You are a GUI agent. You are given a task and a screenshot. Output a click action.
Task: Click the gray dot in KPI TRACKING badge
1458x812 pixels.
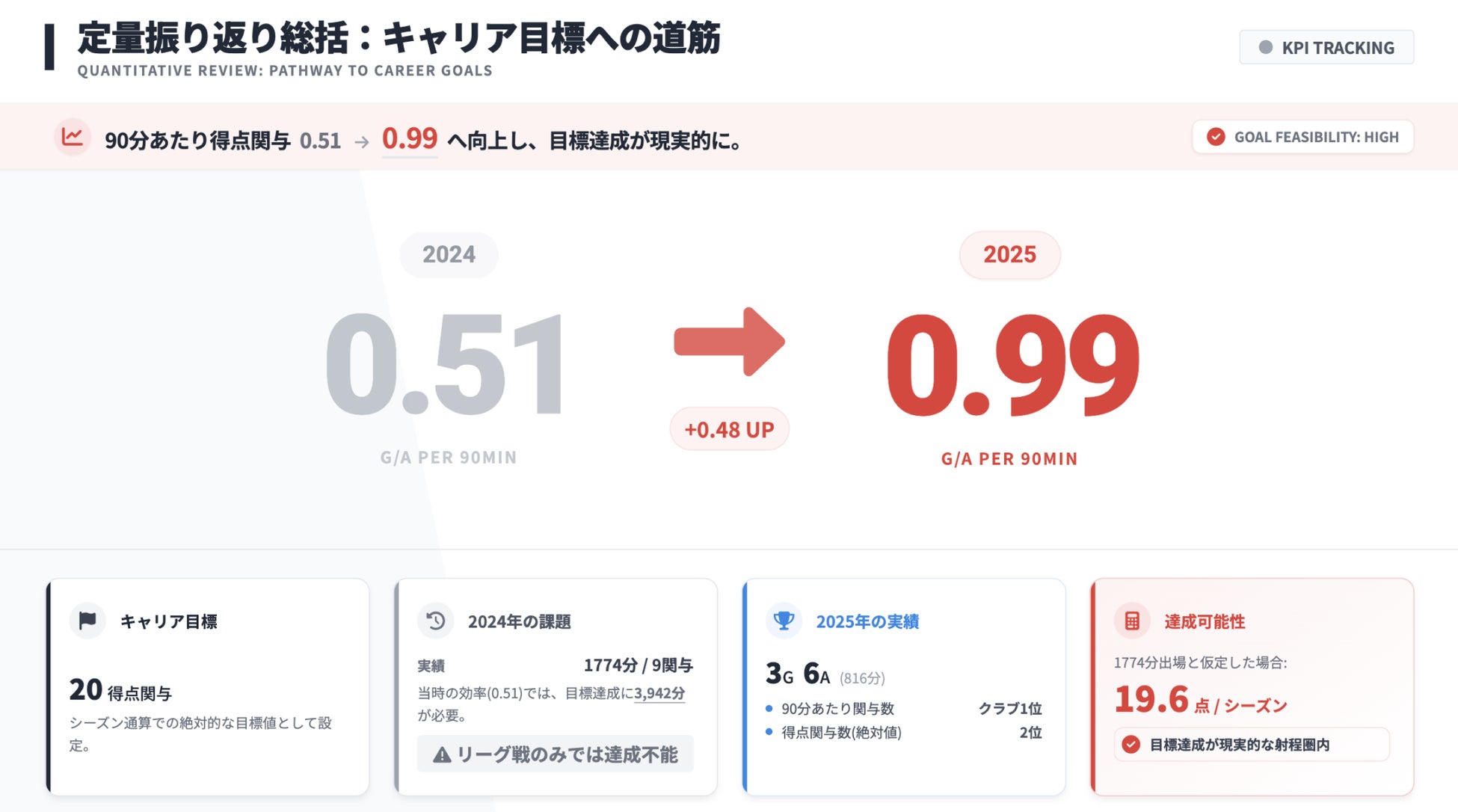click(1265, 47)
